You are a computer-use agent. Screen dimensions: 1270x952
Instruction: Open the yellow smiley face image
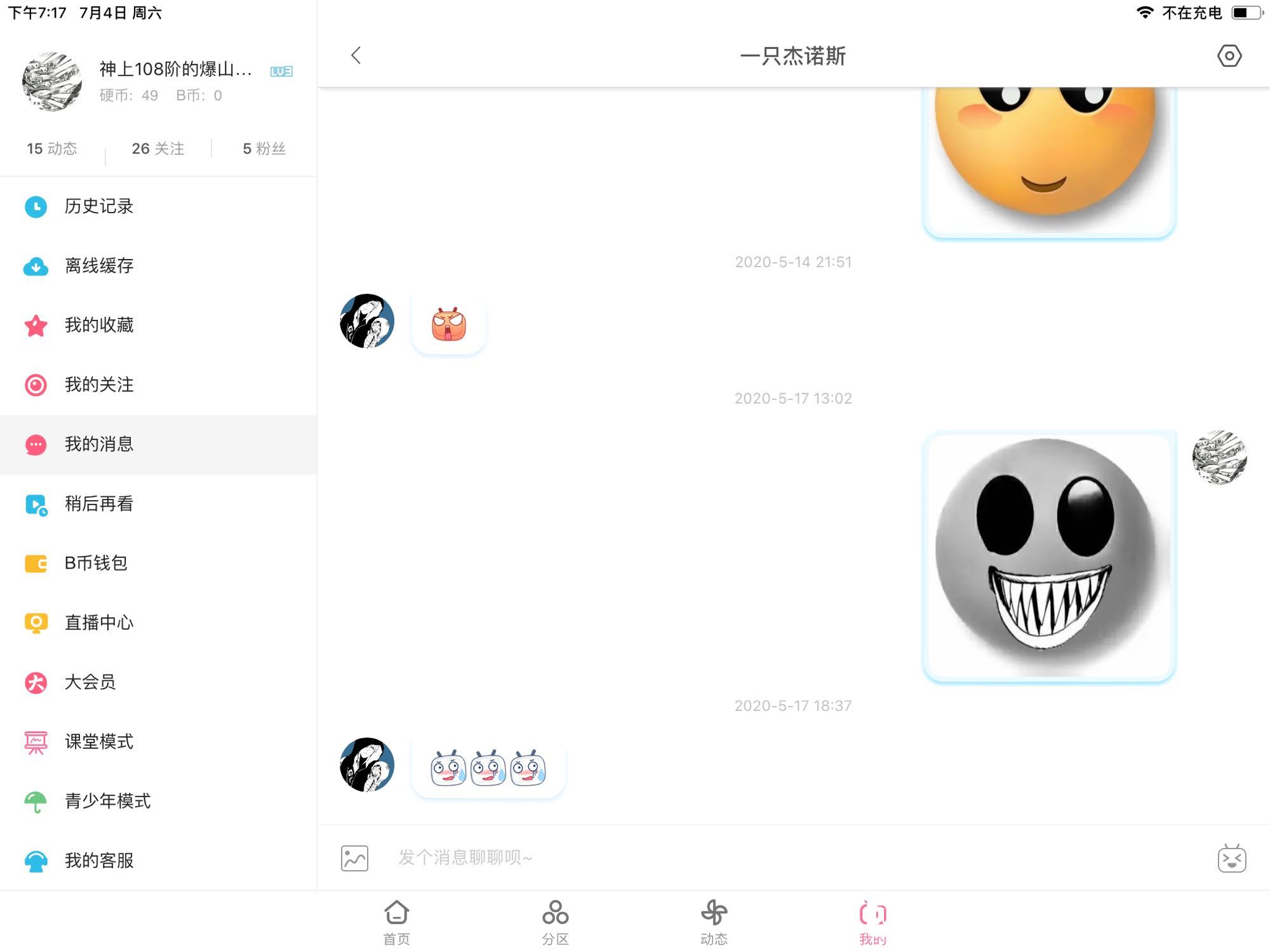click(1049, 162)
